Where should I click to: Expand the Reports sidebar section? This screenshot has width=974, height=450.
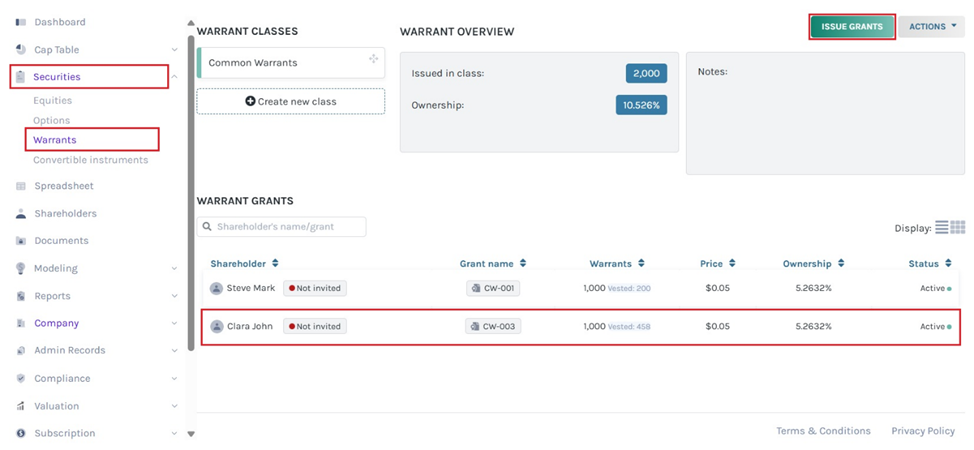click(174, 296)
